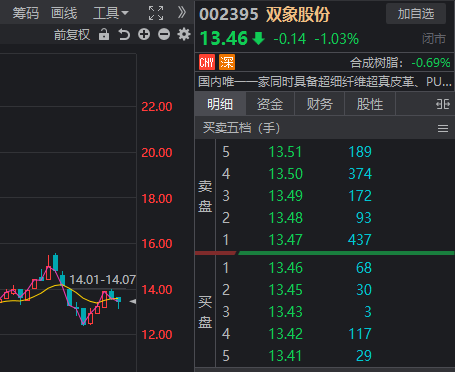Click the stock name 双象股份
The width and height of the screenshot is (455, 372).
(298, 15)
